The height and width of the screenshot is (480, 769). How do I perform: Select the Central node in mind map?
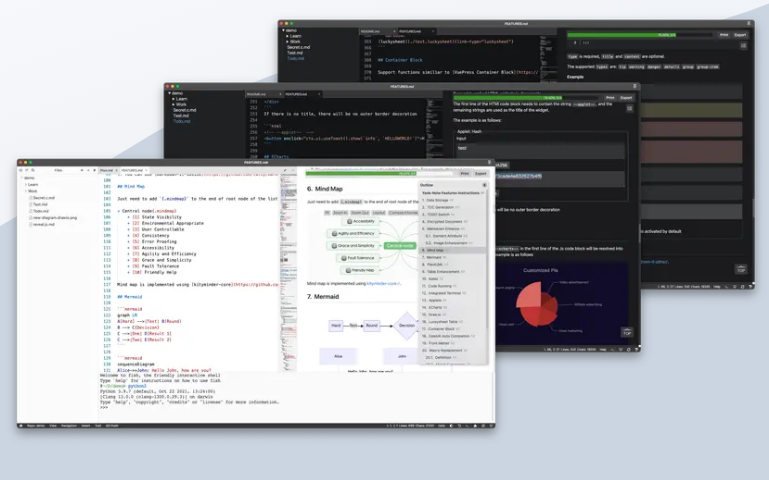[400, 245]
